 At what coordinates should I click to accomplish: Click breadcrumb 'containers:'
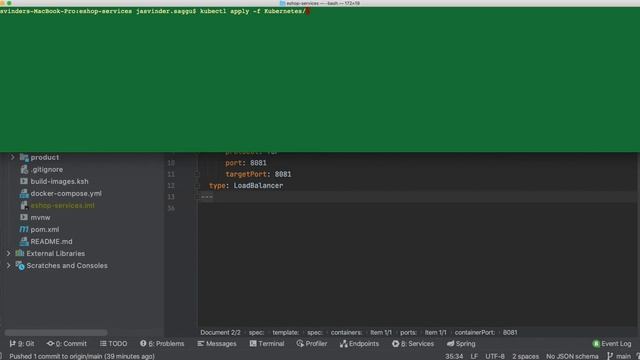coord(346,333)
